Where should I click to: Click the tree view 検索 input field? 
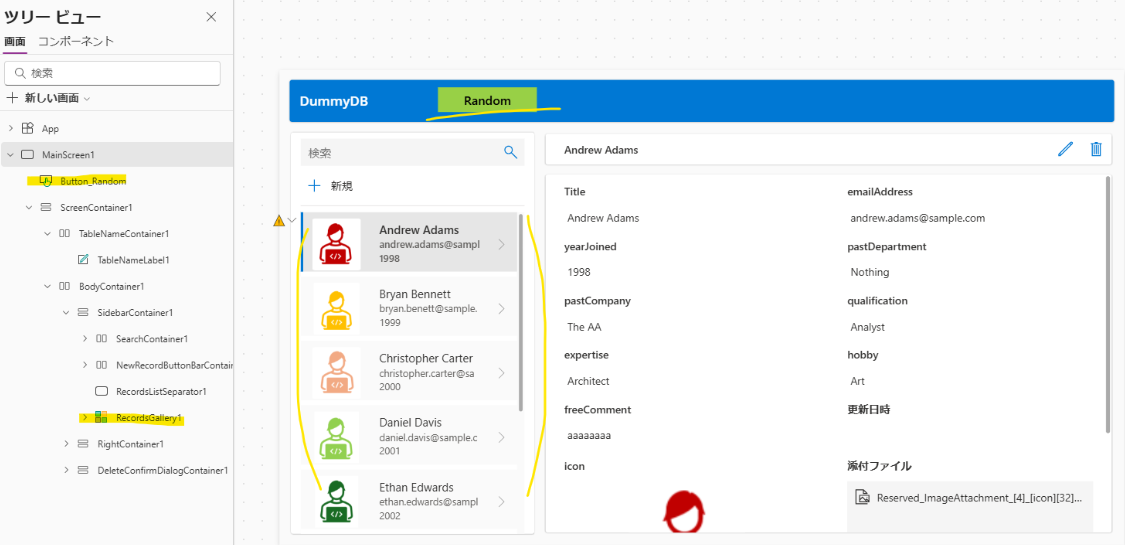(x=113, y=73)
